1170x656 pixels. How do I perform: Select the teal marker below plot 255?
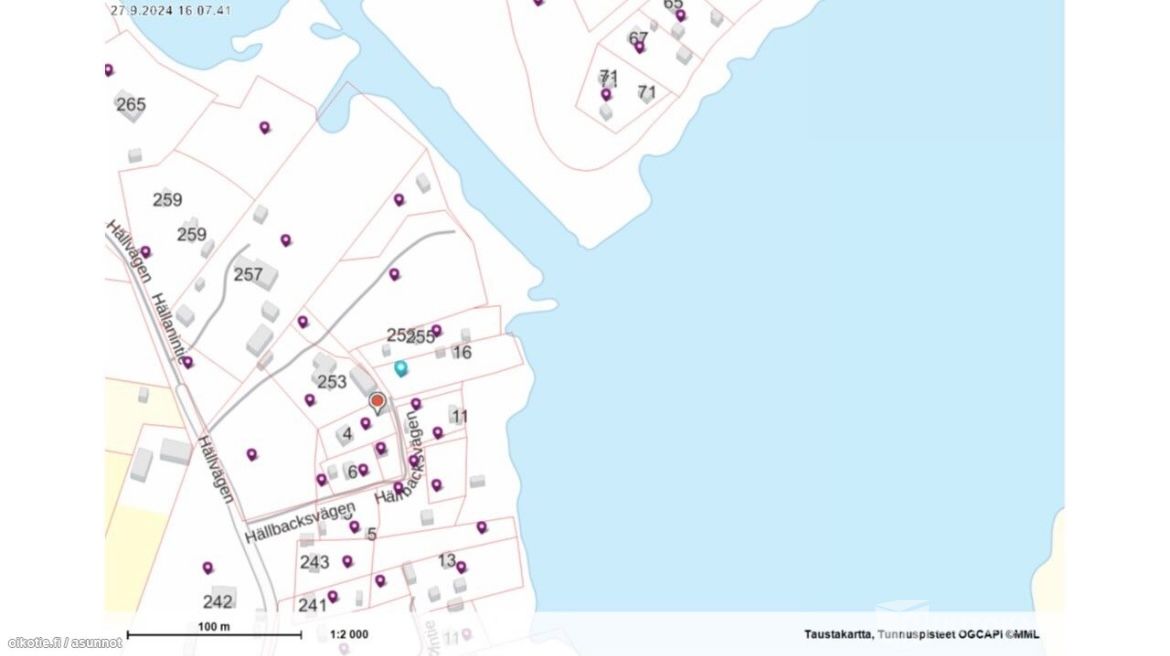[401, 368]
